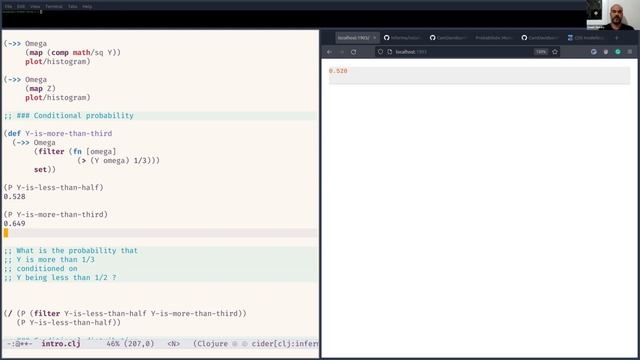Switch to the first GitHub tab

click(x=402, y=38)
